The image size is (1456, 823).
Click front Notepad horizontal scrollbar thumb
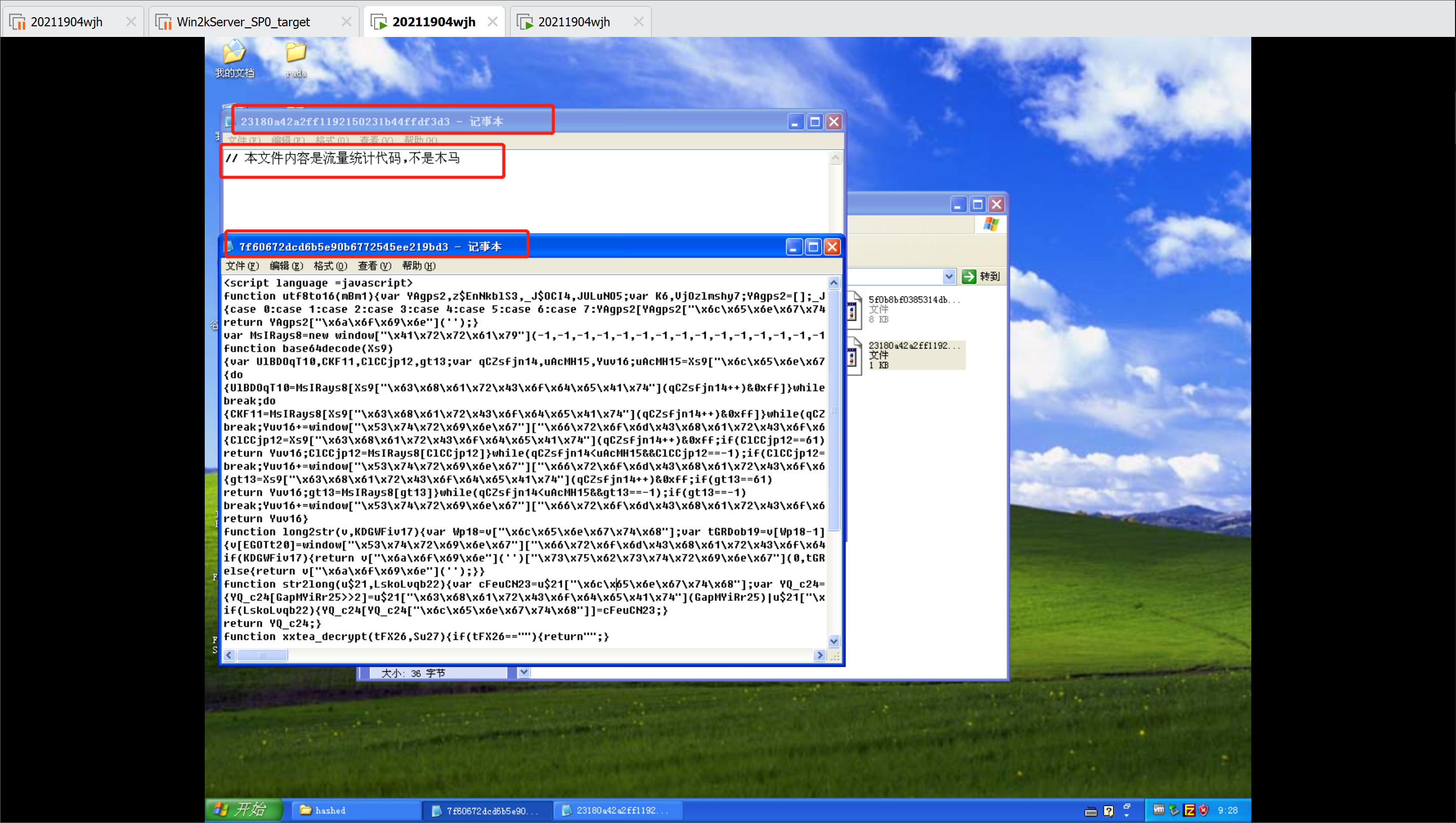[262, 655]
